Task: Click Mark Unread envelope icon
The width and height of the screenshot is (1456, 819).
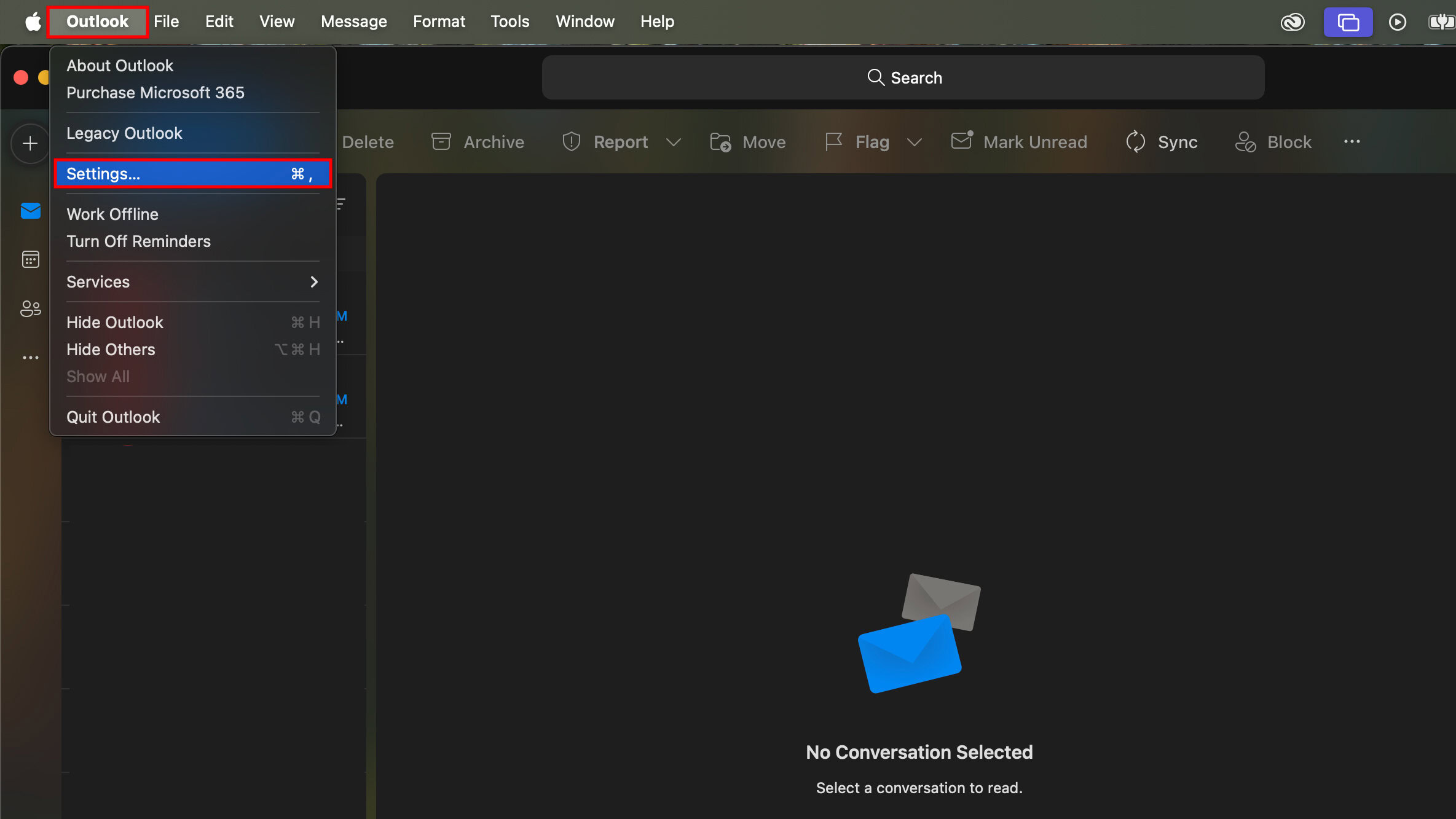Action: click(x=962, y=141)
